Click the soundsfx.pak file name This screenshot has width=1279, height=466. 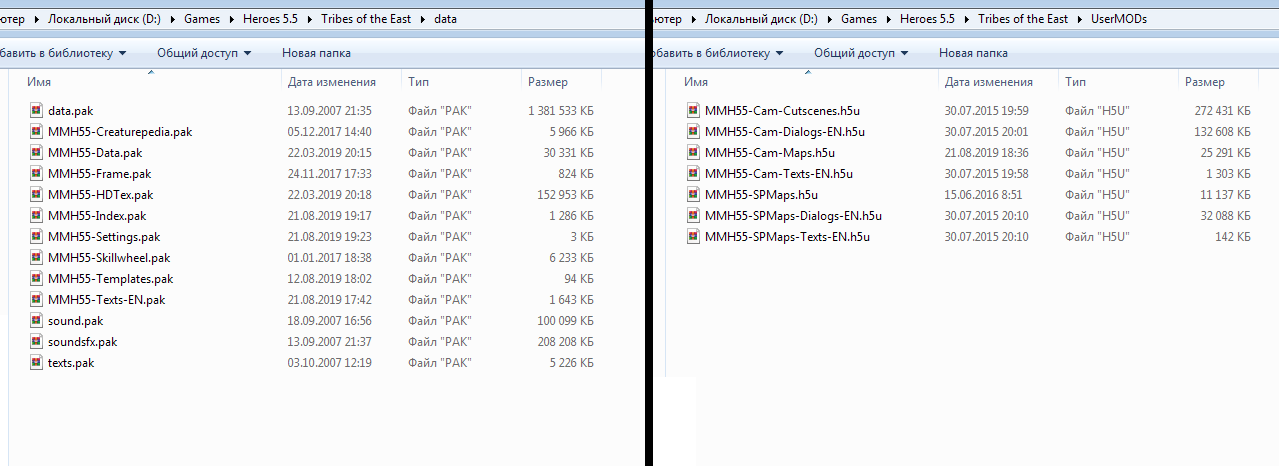coord(82,342)
